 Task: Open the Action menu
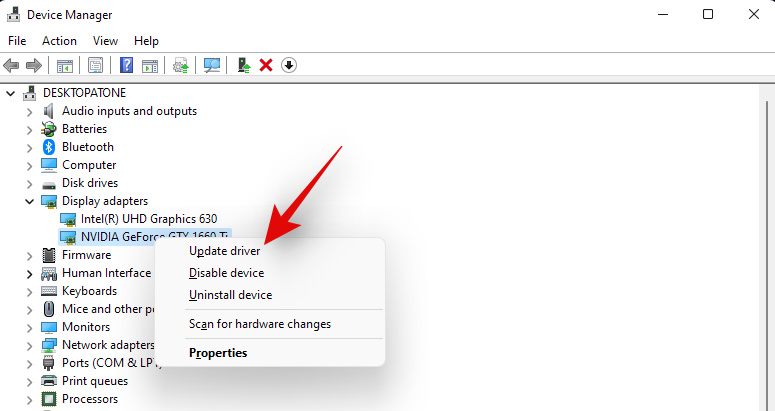[x=59, y=41]
